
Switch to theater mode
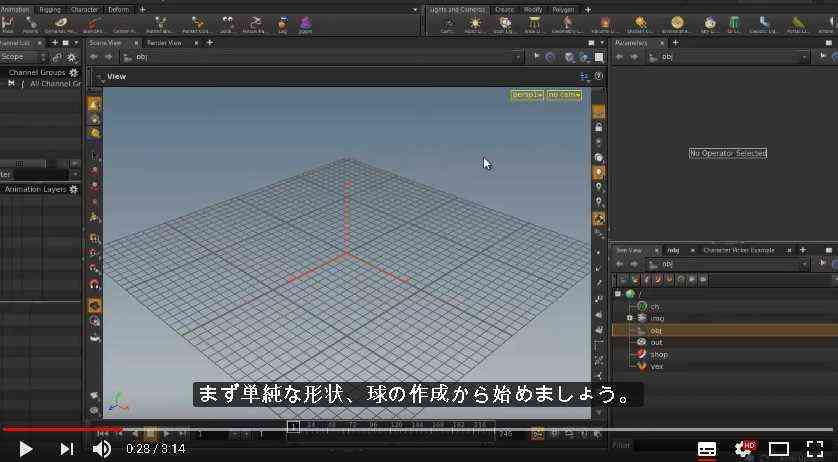click(779, 449)
